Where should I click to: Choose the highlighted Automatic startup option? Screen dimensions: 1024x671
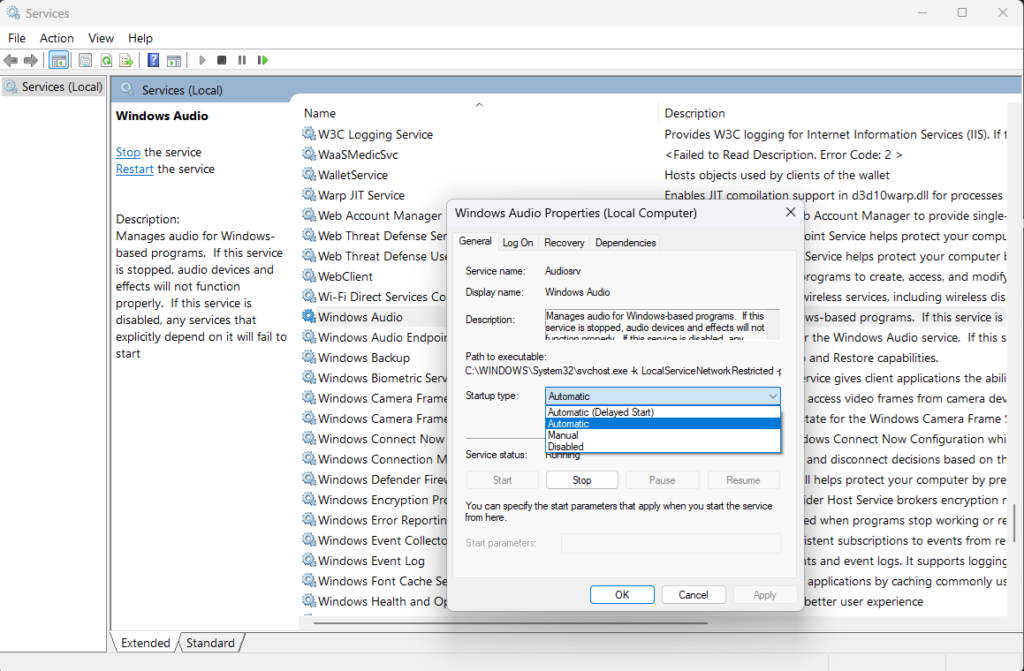tap(663, 423)
